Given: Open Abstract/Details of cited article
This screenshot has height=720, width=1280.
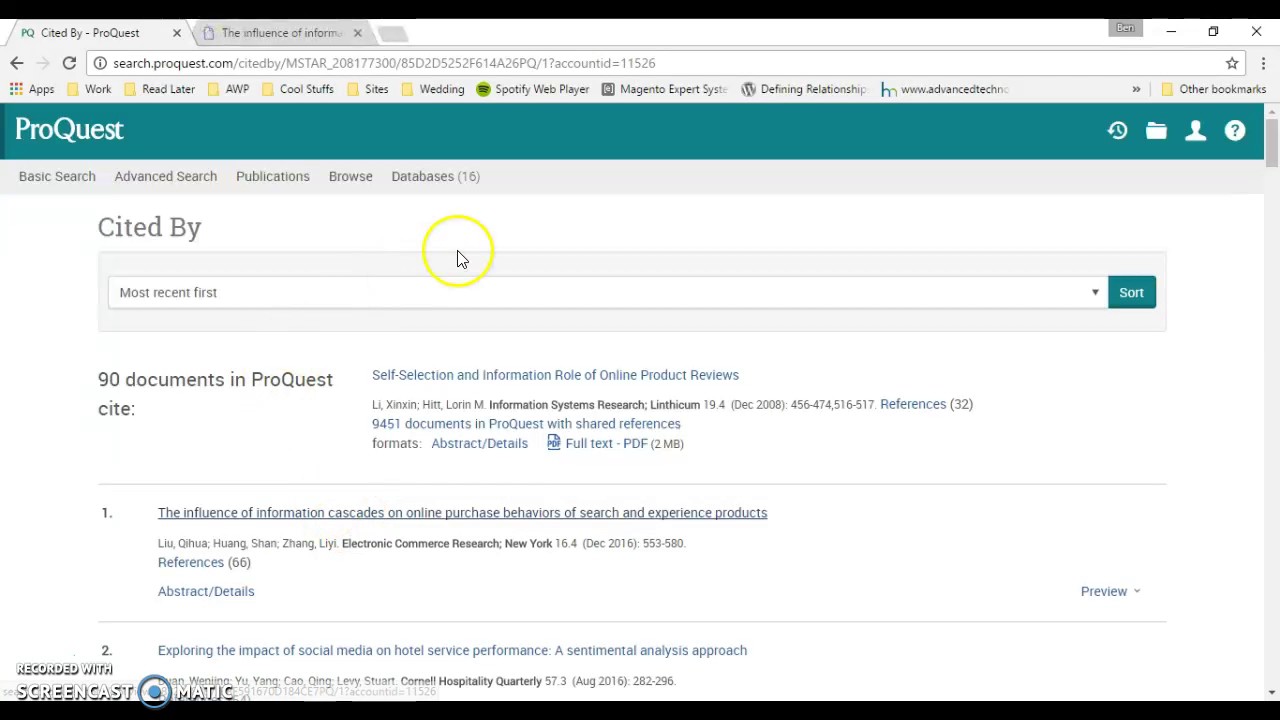Looking at the screenshot, I should point(479,443).
